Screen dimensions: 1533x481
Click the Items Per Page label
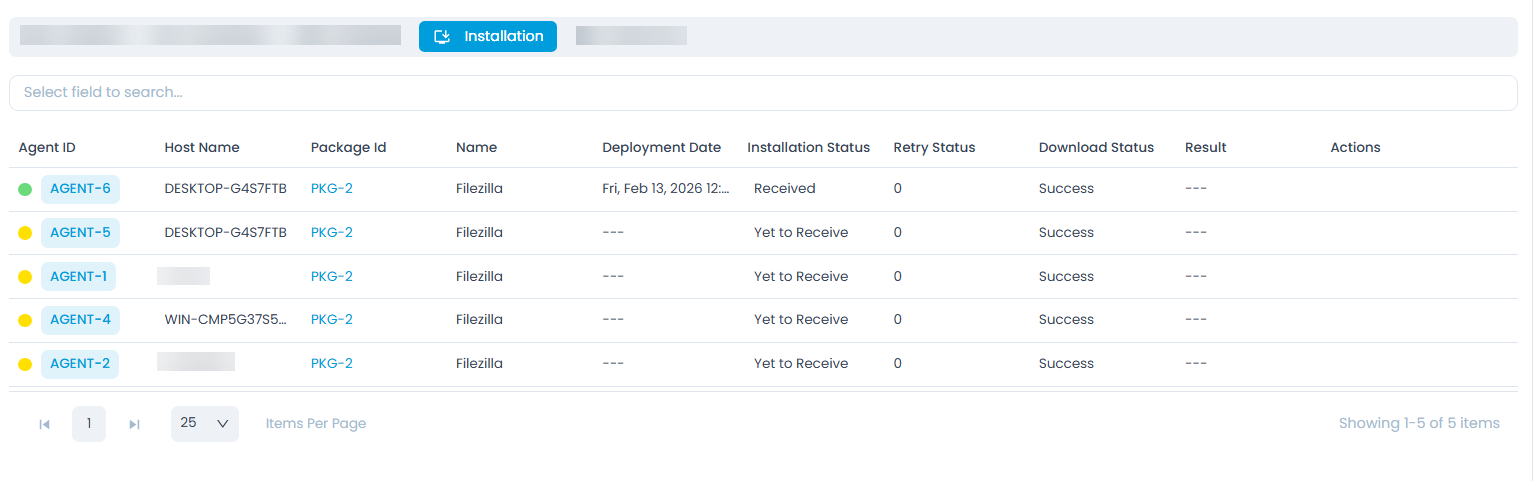(x=316, y=424)
